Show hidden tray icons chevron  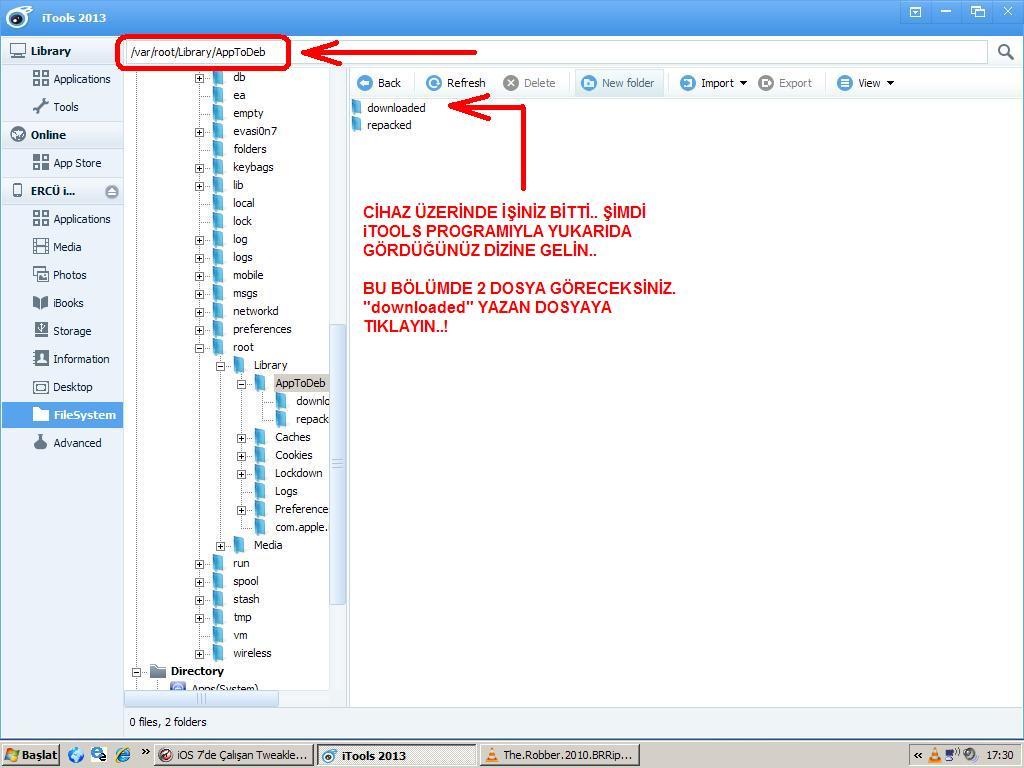click(x=918, y=756)
